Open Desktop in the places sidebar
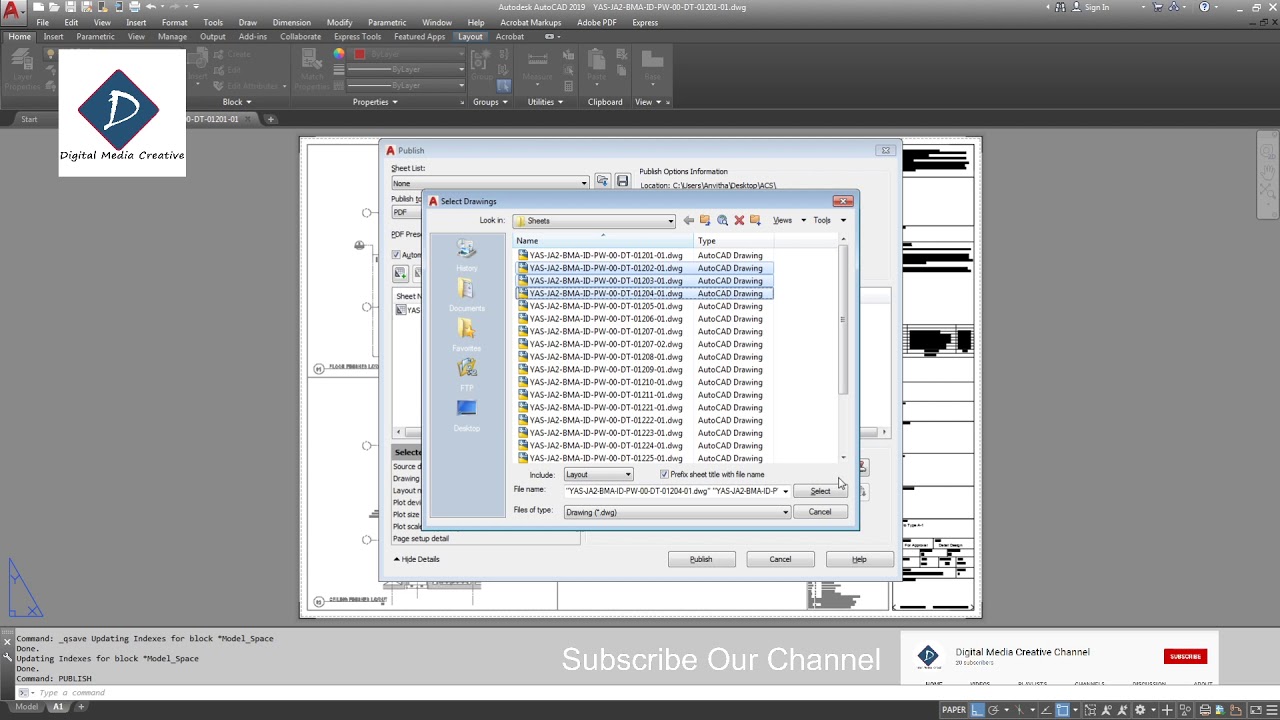 tap(466, 415)
